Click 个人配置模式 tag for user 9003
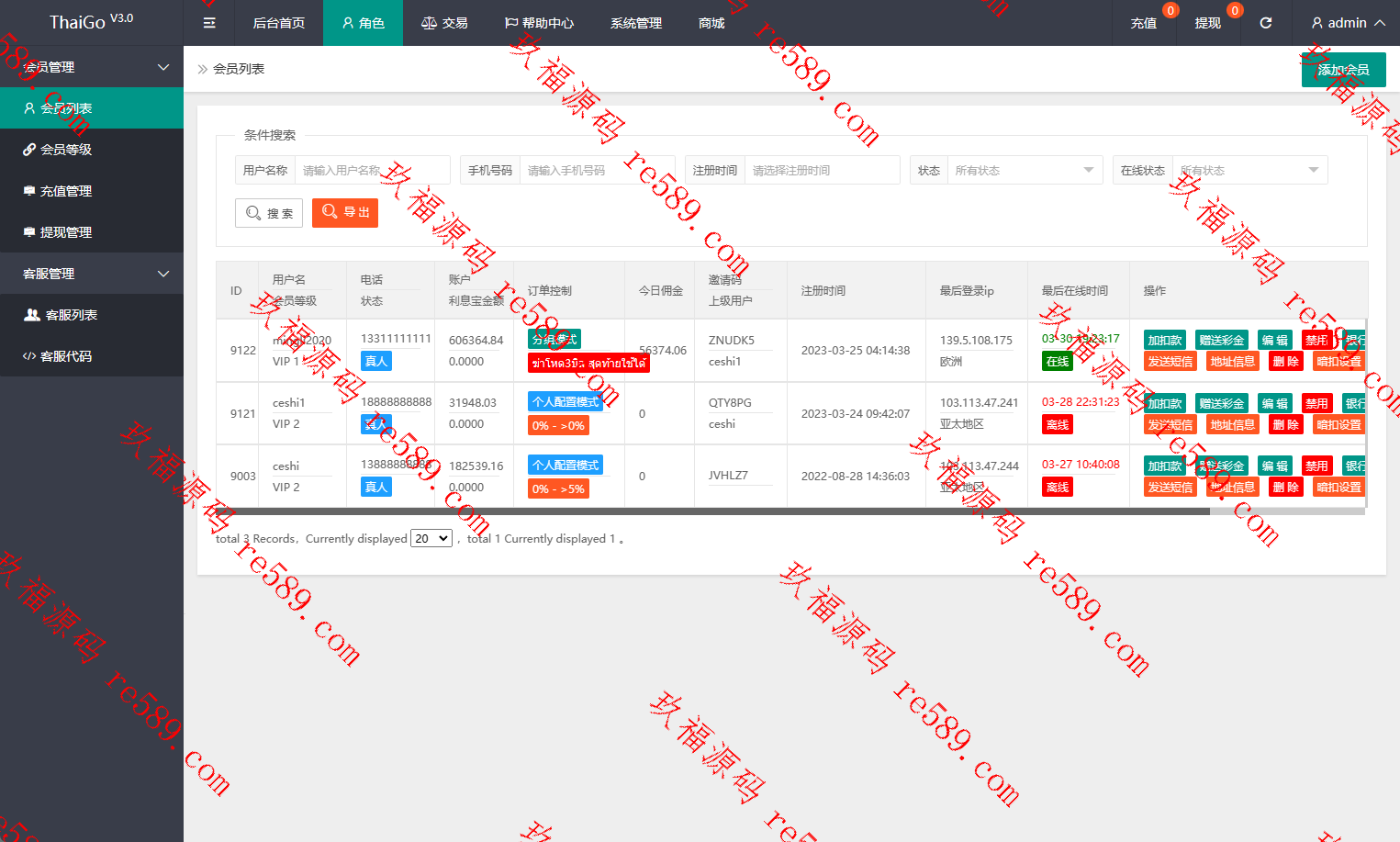1400x842 pixels. [566, 466]
